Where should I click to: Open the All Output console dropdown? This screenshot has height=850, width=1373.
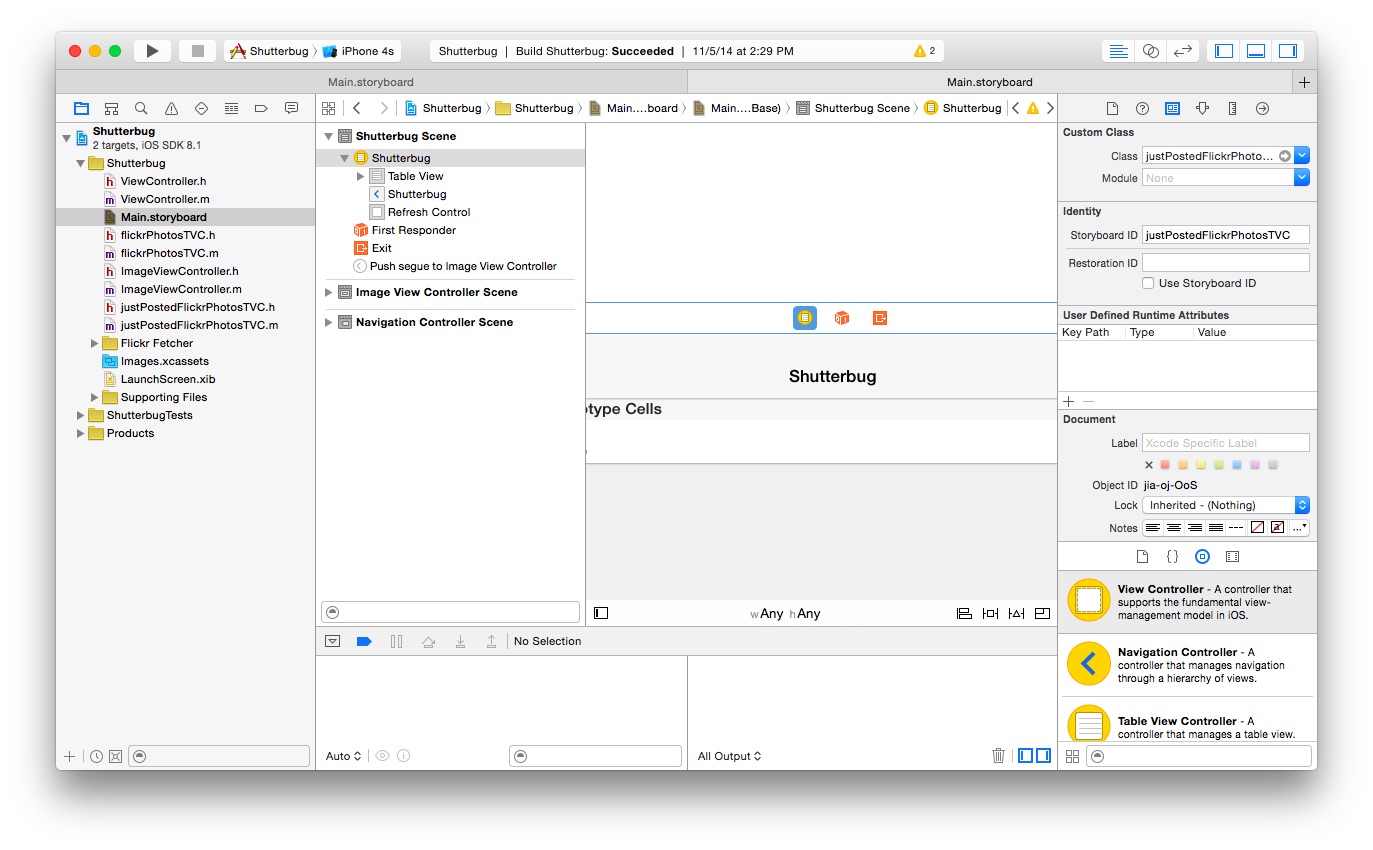tap(730, 756)
